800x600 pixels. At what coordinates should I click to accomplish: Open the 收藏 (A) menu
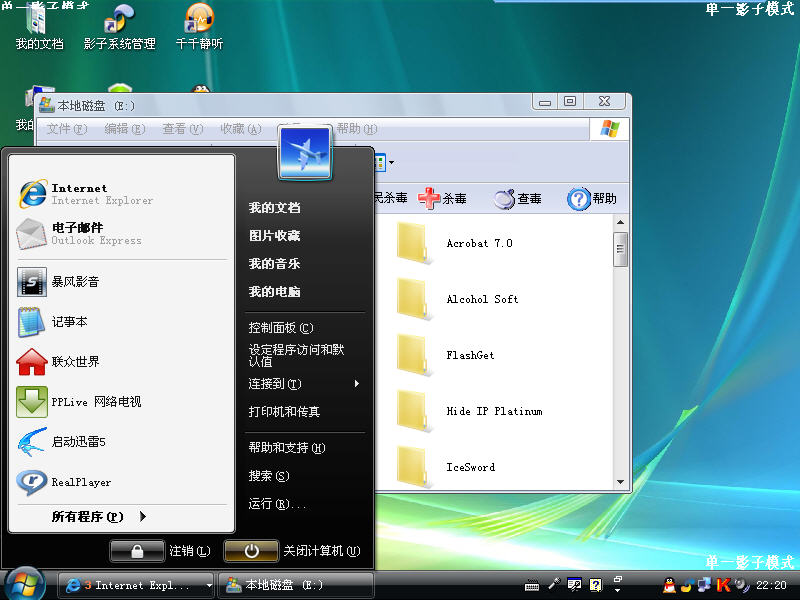tap(240, 129)
